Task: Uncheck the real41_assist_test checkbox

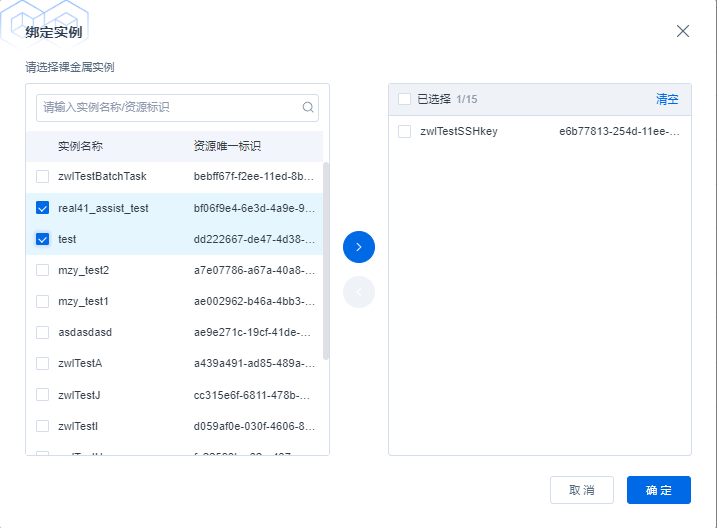Action: coord(42,208)
